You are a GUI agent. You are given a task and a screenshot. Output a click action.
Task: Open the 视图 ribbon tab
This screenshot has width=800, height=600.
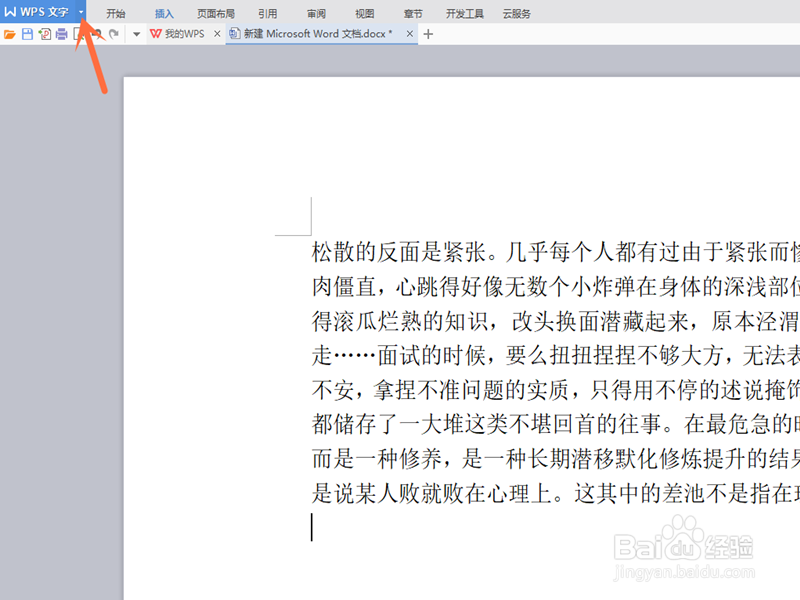point(364,14)
